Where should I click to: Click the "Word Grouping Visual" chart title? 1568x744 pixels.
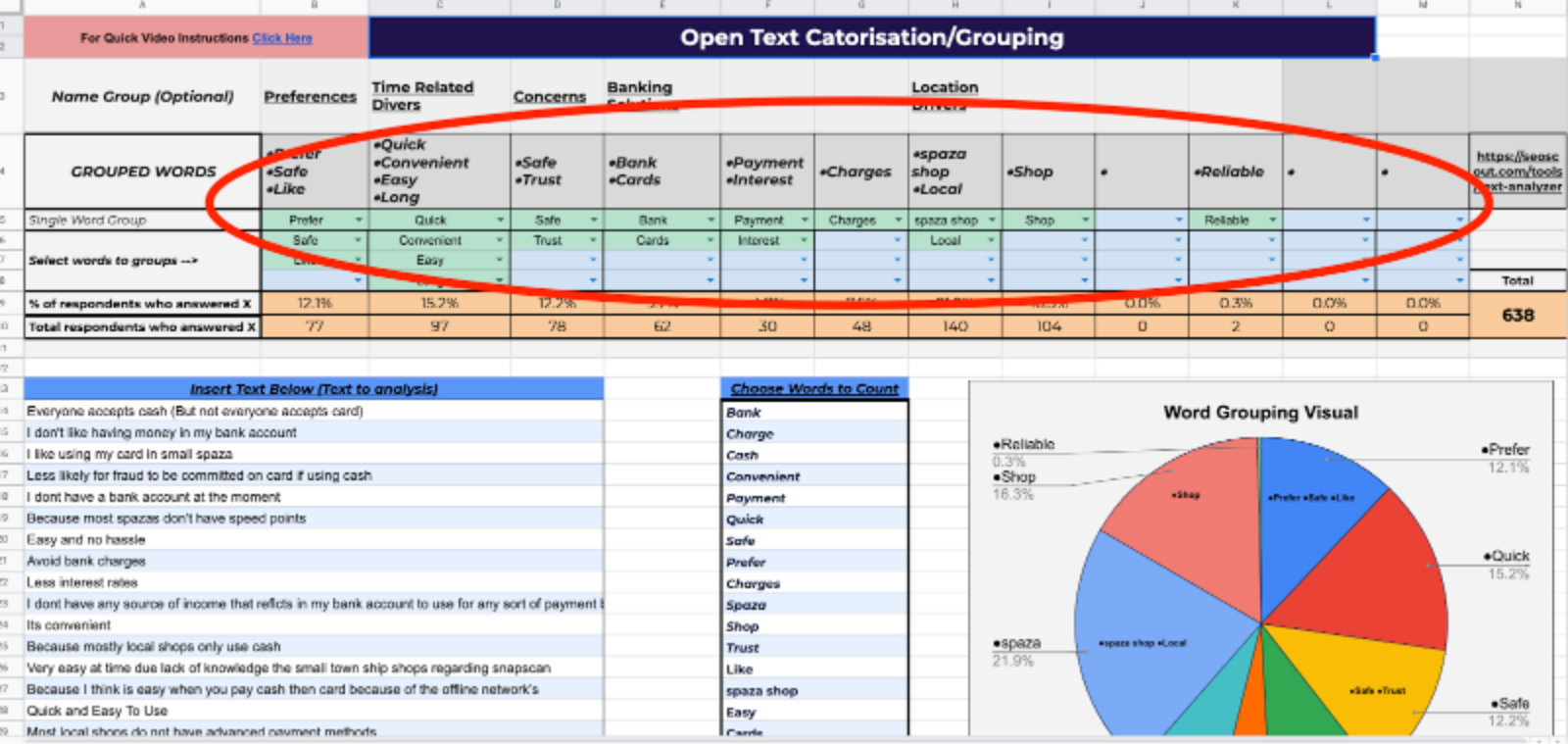[1260, 413]
